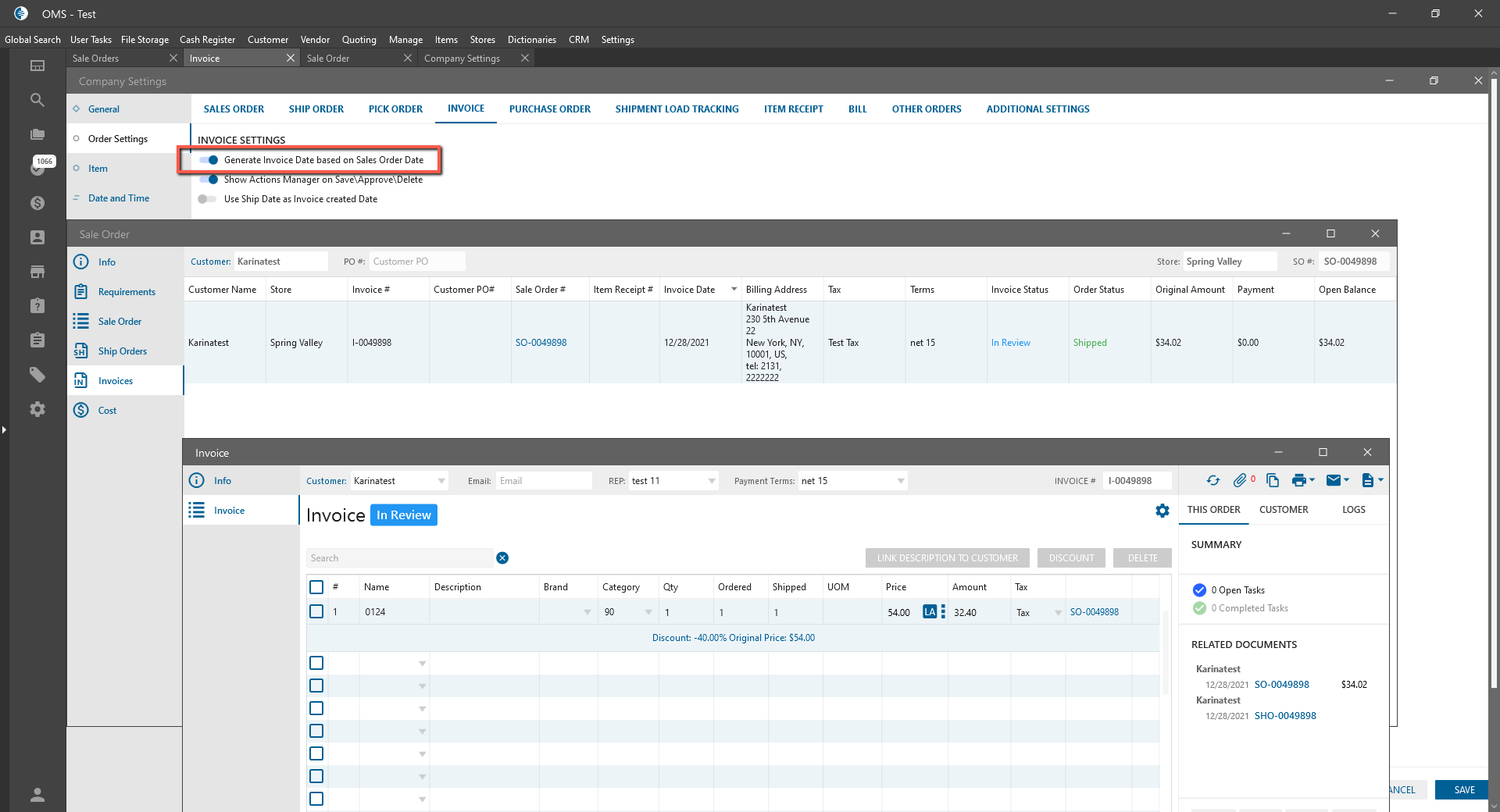Click the printer icon in Invoice toolbar

point(1298,481)
